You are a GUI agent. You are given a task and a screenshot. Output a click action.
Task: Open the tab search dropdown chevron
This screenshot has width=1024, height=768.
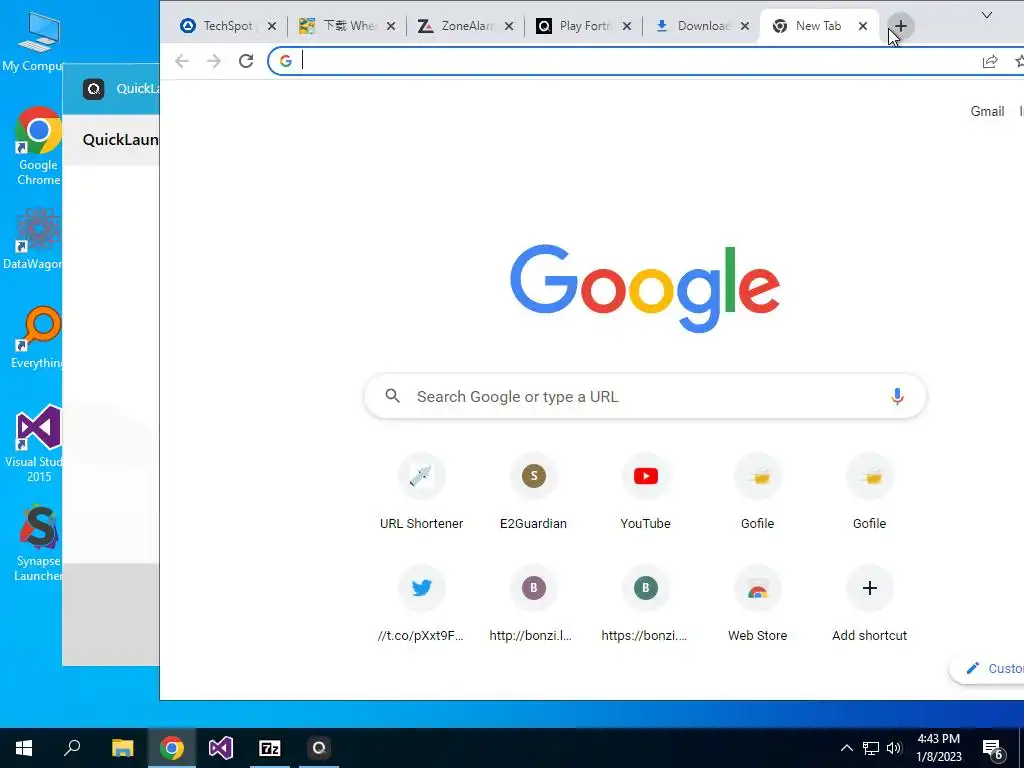(987, 15)
